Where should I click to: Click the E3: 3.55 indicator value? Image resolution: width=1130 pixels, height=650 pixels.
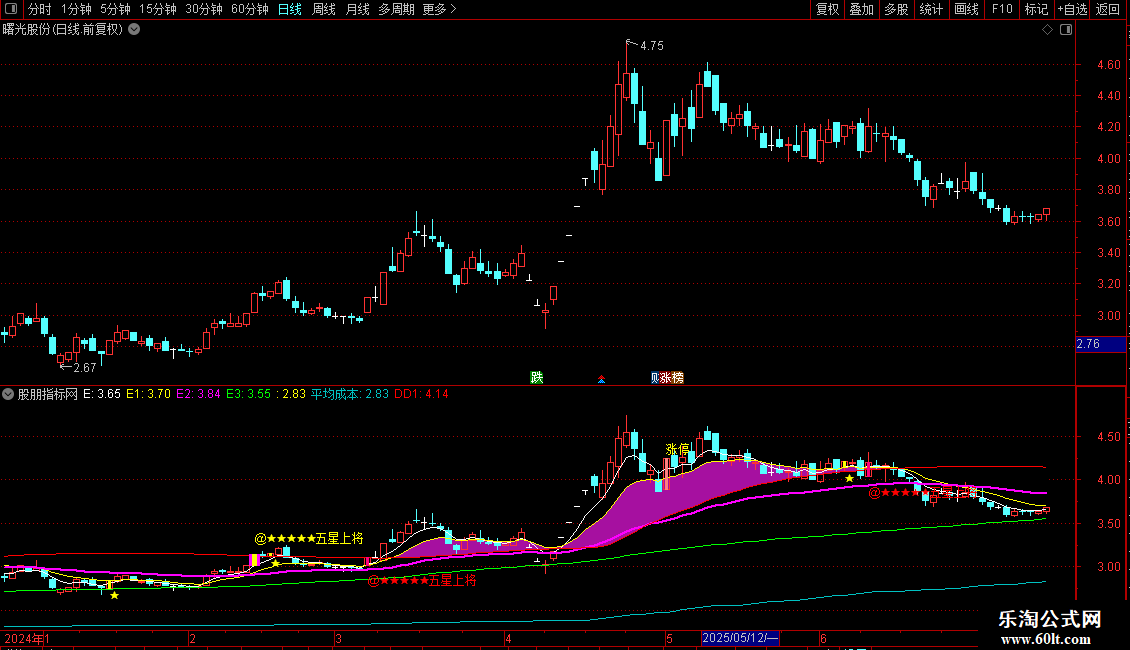pyautogui.click(x=249, y=394)
